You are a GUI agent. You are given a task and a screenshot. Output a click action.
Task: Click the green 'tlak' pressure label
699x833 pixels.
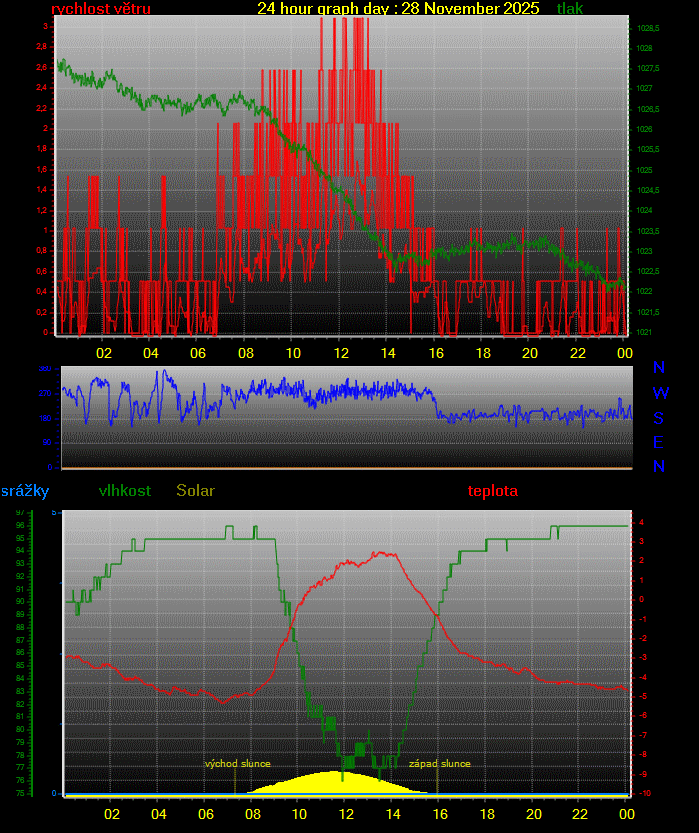tap(570, 9)
